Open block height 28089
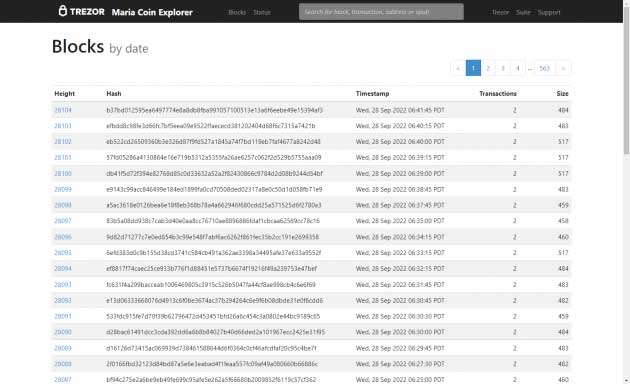 (x=63, y=348)
